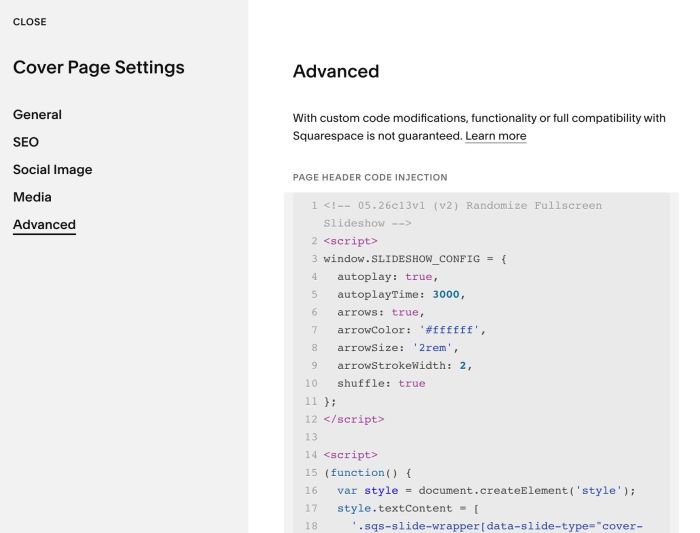Click the script tag on line 14
700x533 pixels.
(350, 455)
